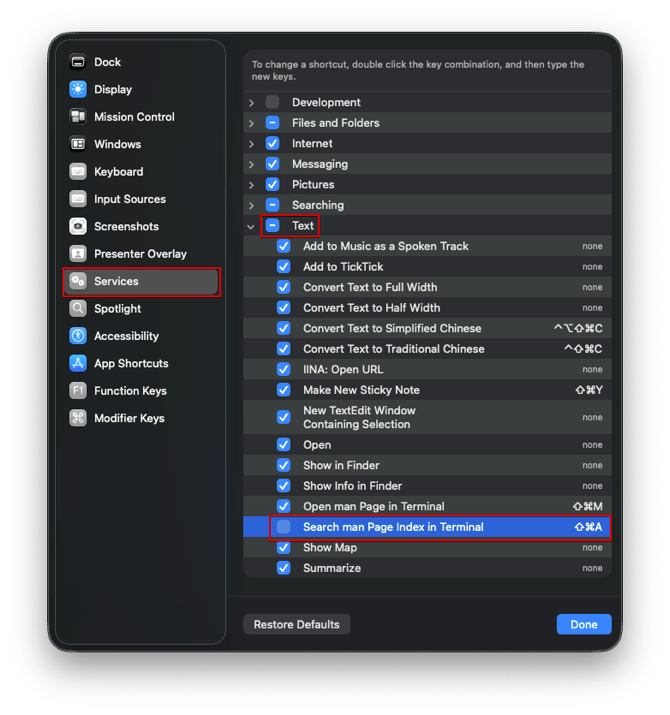Screen dimensions: 670x715
Task: Click Make New Sticky Note shortcut keys
Action: 588,390
